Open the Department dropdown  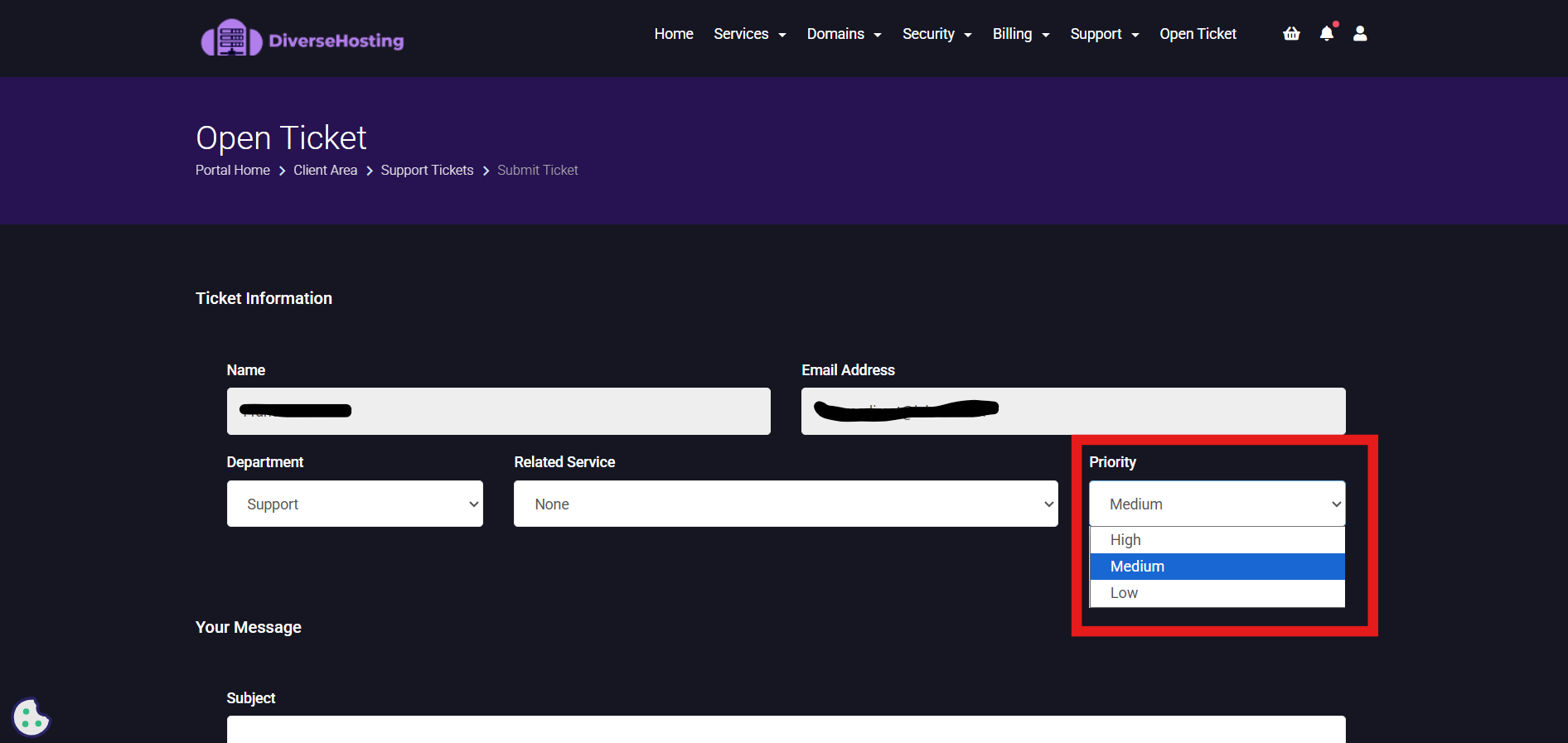tap(355, 504)
